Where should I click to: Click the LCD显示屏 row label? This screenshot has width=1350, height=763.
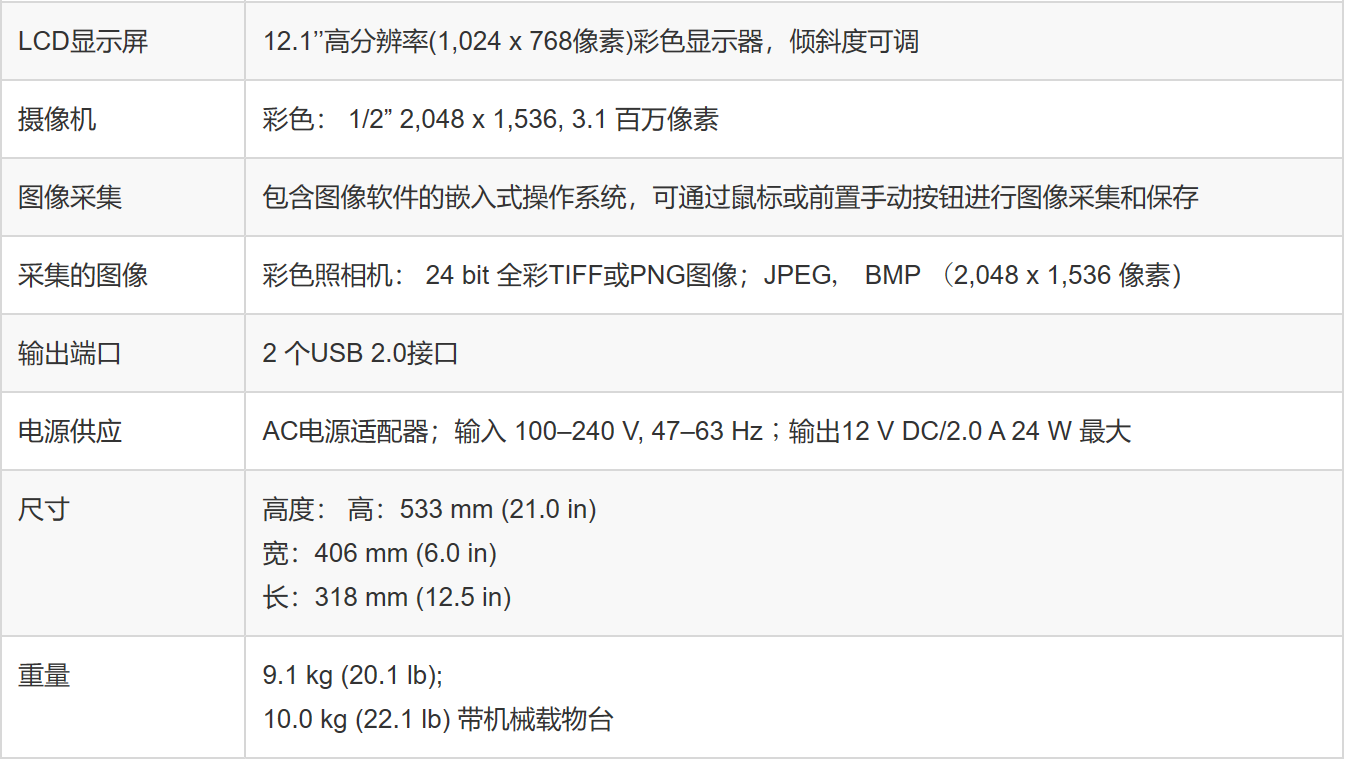tap(83, 42)
